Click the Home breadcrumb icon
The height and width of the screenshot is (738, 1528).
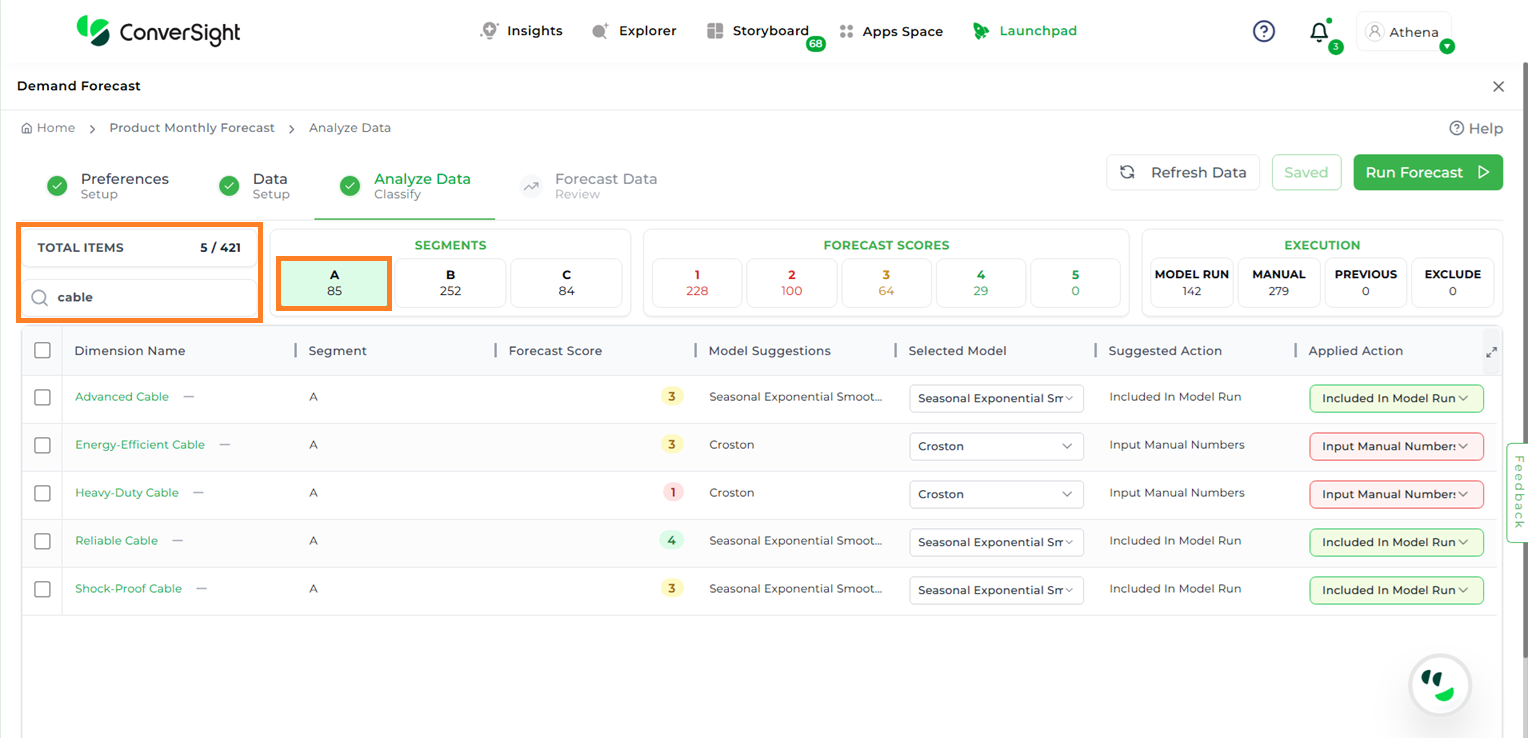pos(27,128)
